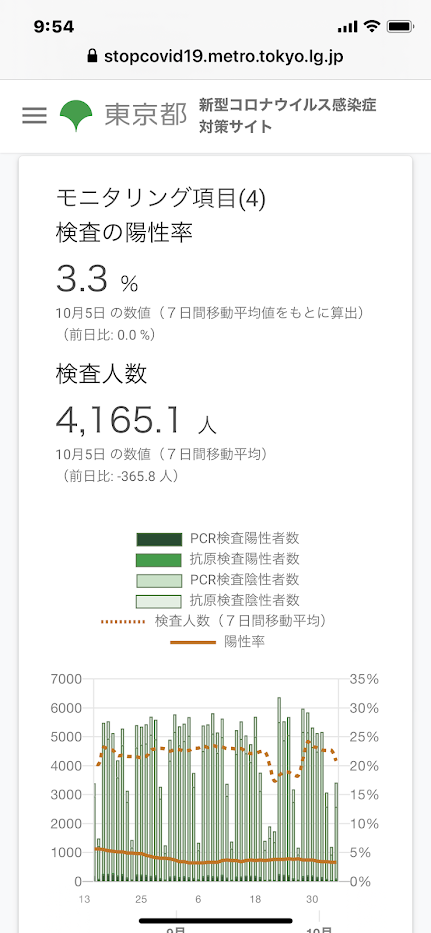This screenshot has width=431, height=933.
Task: Tap the lock icon in address bar
Action: click(92, 57)
